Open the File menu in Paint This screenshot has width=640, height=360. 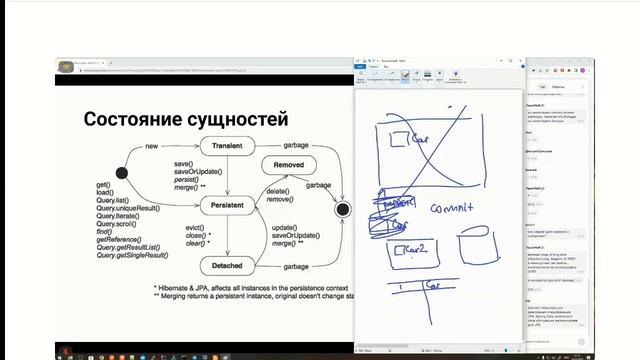pyautogui.click(x=360, y=67)
